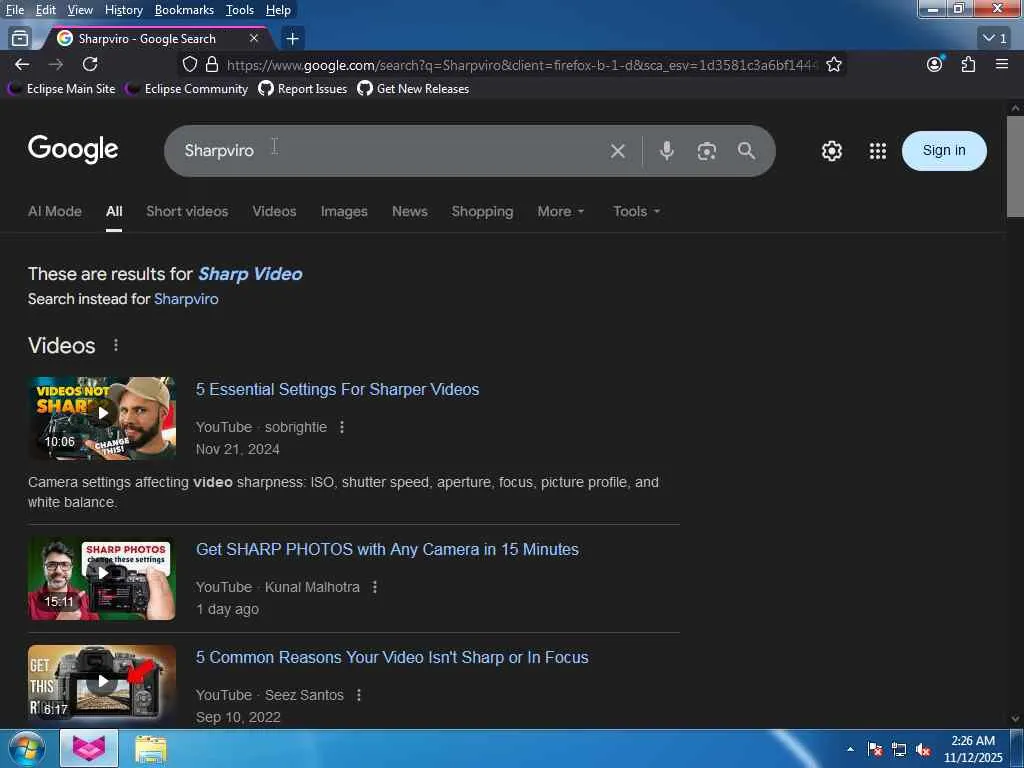
Task: Click the volume muted tray icon
Action: (923, 750)
